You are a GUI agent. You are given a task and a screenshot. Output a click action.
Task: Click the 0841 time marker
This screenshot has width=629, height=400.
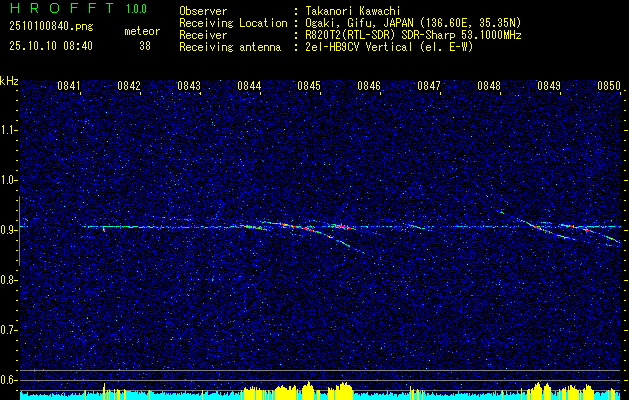[x=69, y=85]
